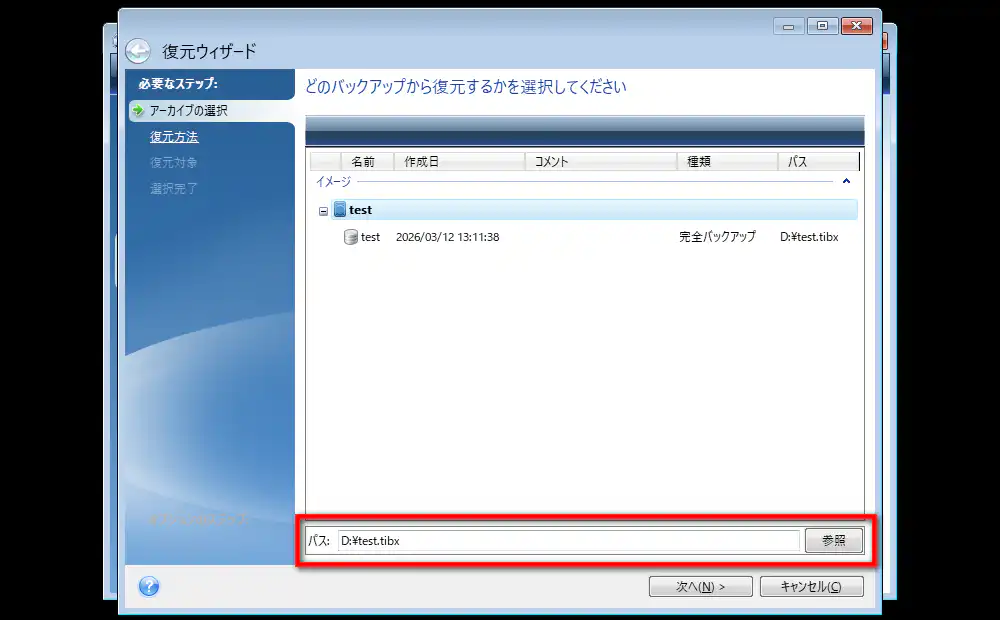
Task: Open help via the question mark icon
Action: point(149,587)
